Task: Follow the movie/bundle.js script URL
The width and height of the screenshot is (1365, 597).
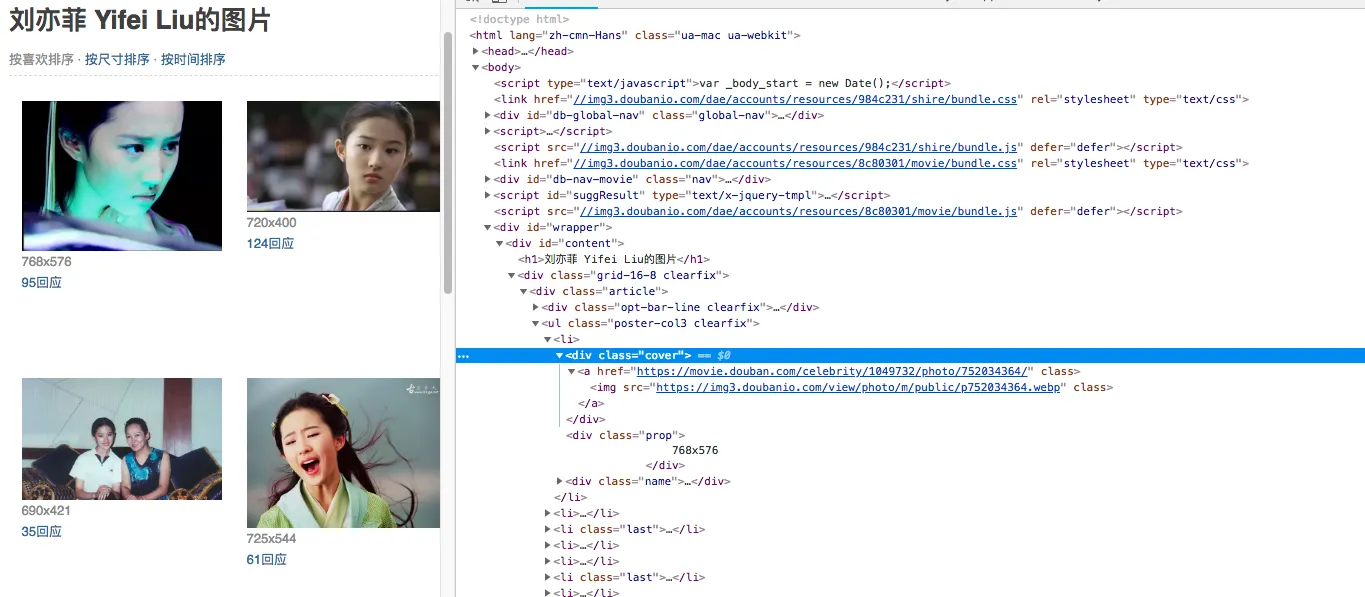Action: click(799, 211)
